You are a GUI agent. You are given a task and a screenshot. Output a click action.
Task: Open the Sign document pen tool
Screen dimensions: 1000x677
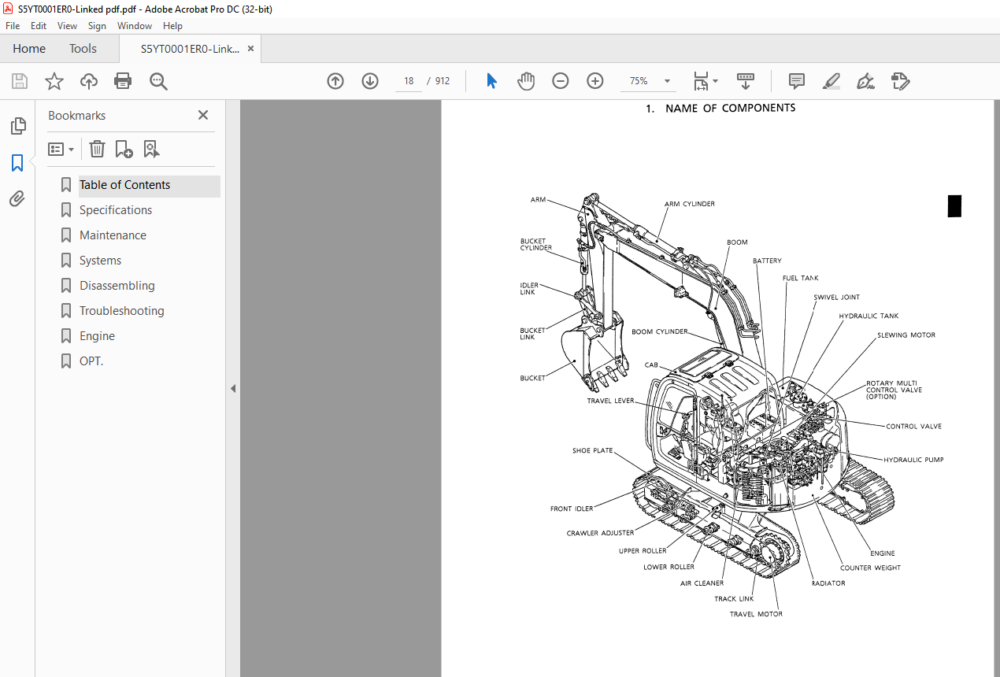click(865, 81)
